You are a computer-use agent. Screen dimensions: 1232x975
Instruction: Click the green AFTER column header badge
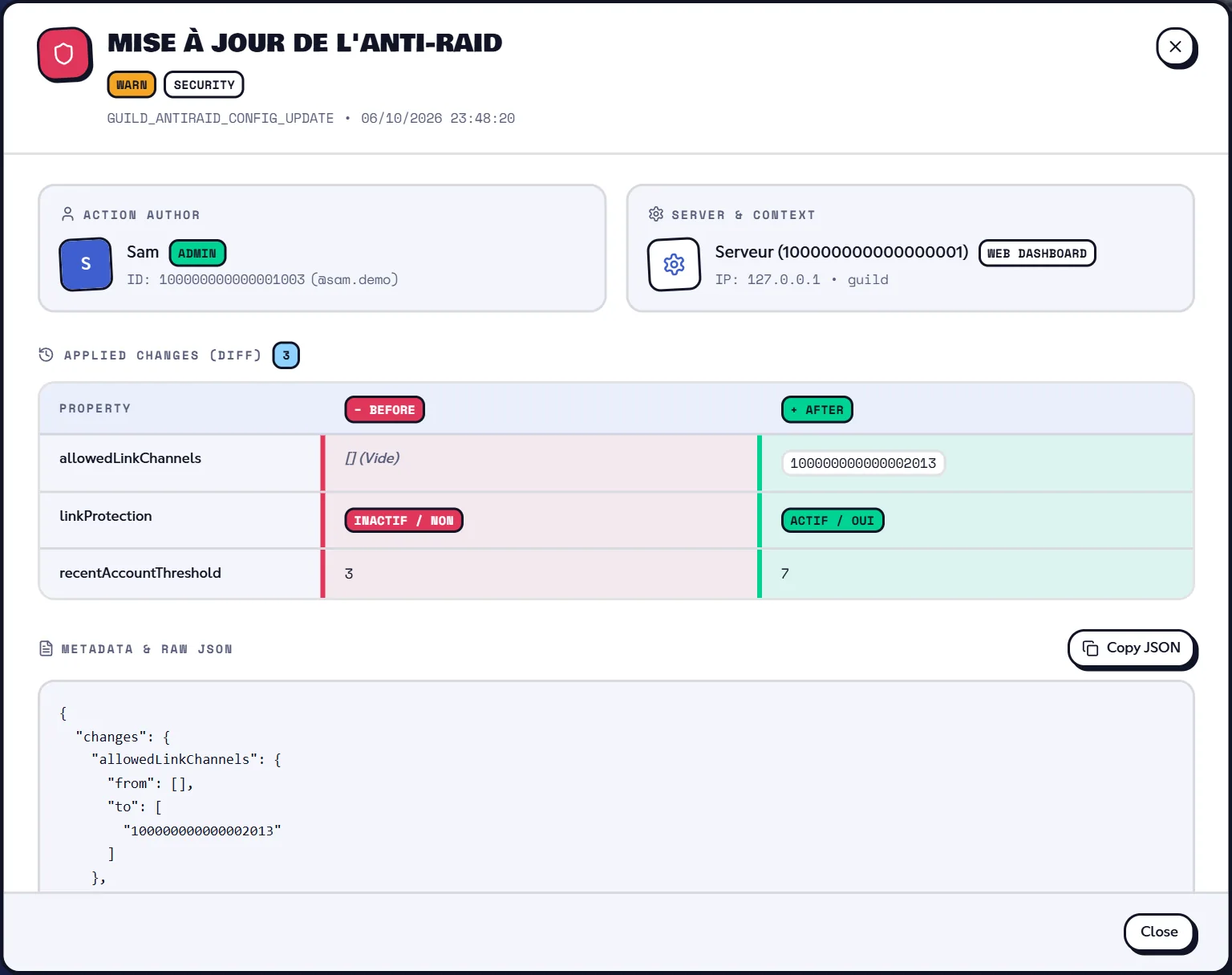pos(817,410)
